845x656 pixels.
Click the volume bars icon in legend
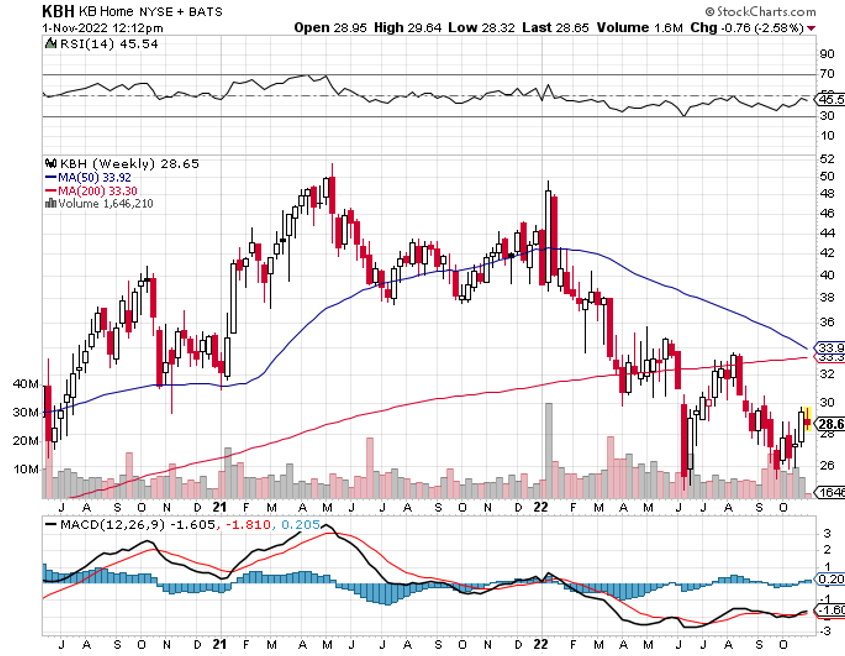coord(51,203)
